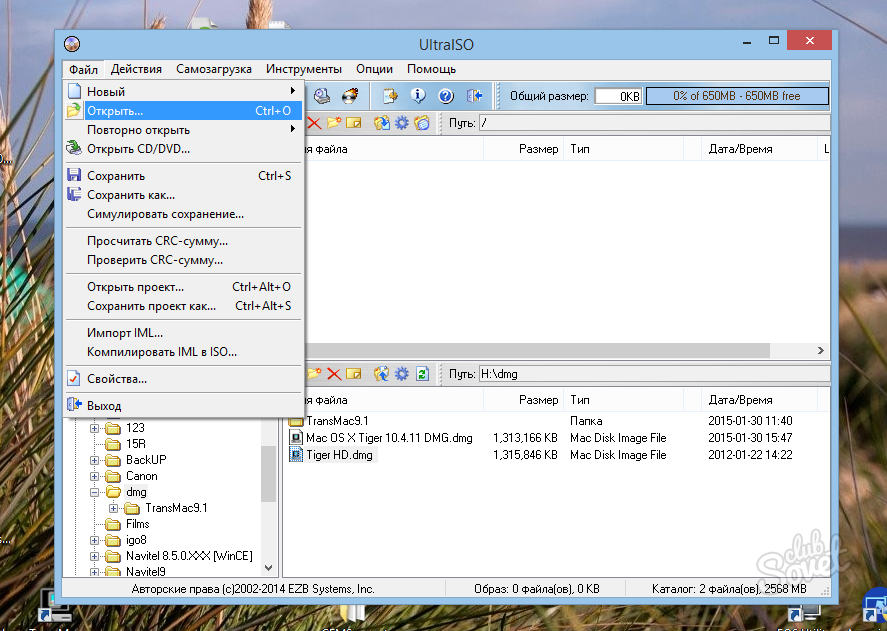Click the folder tree vertical scrollbar thumb
The width and height of the screenshot is (887, 631).
click(x=269, y=473)
